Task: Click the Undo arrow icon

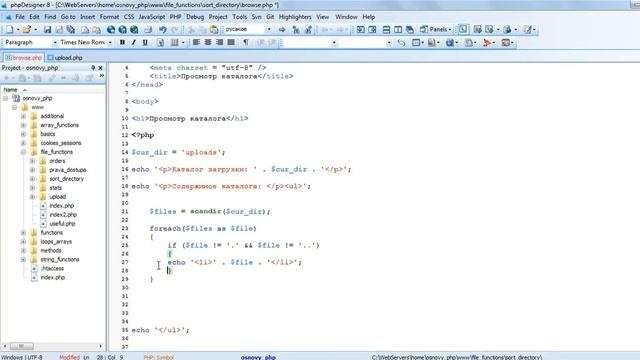Action: (162, 29)
